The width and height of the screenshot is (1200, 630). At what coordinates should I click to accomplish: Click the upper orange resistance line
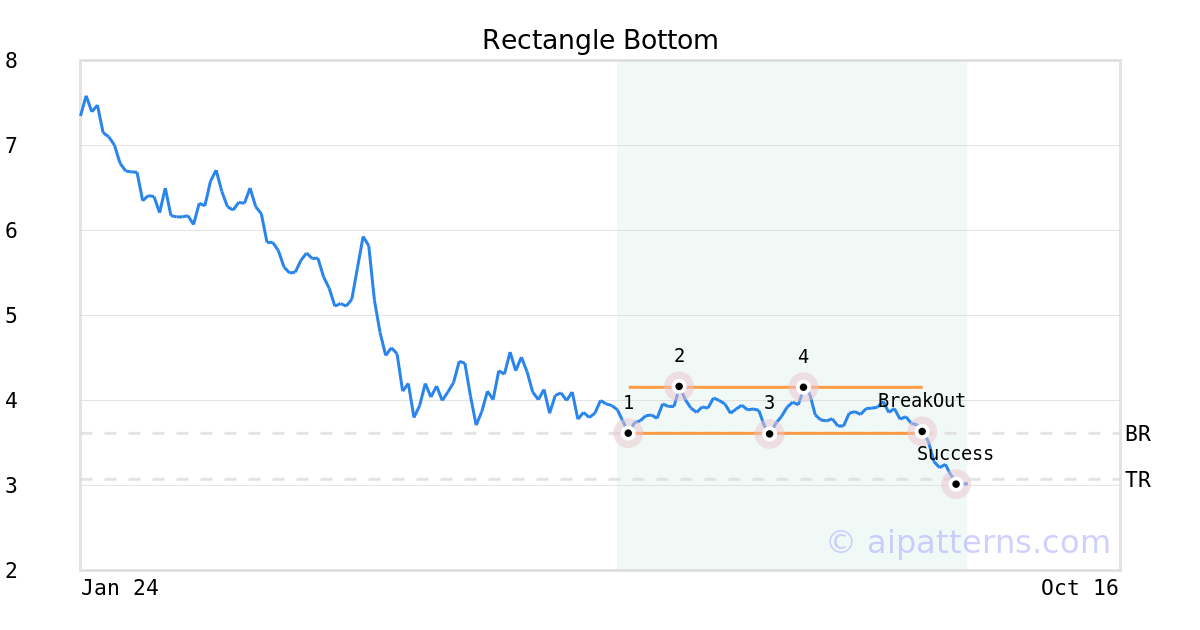(x=775, y=387)
